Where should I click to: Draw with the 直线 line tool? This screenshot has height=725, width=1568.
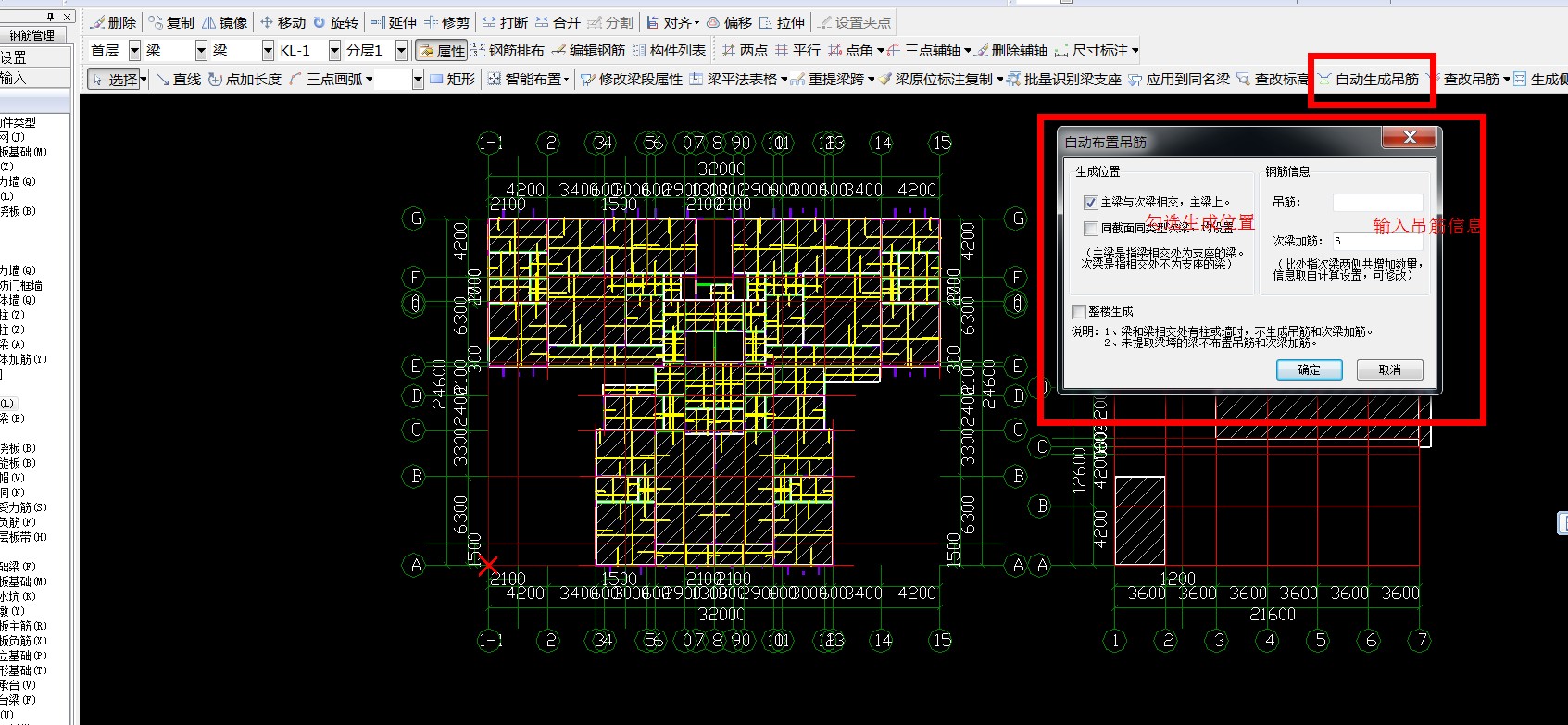pos(179,79)
